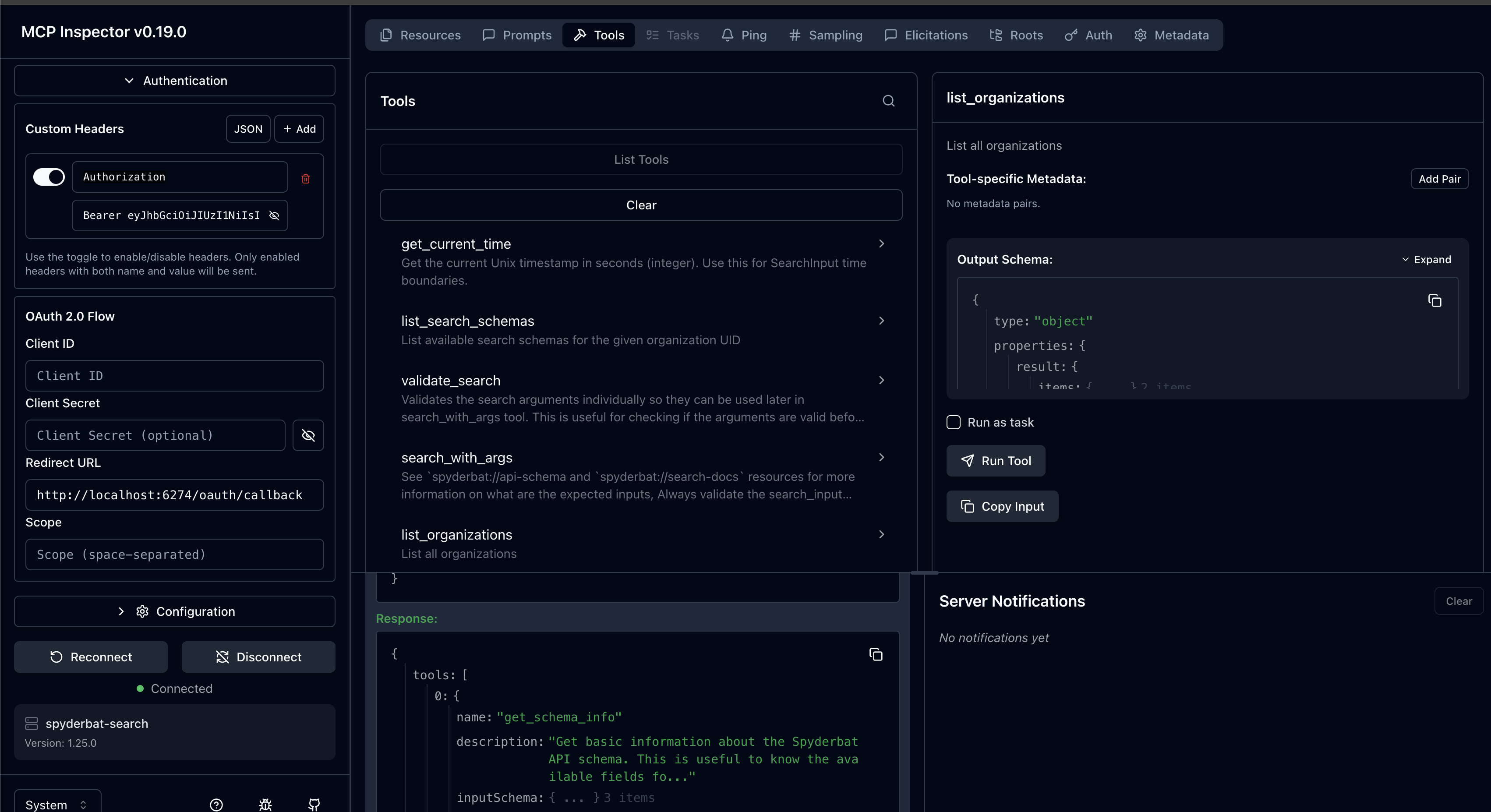Image resolution: width=1491 pixels, height=812 pixels.
Task: Click the bug report icon
Action: point(265,805)
